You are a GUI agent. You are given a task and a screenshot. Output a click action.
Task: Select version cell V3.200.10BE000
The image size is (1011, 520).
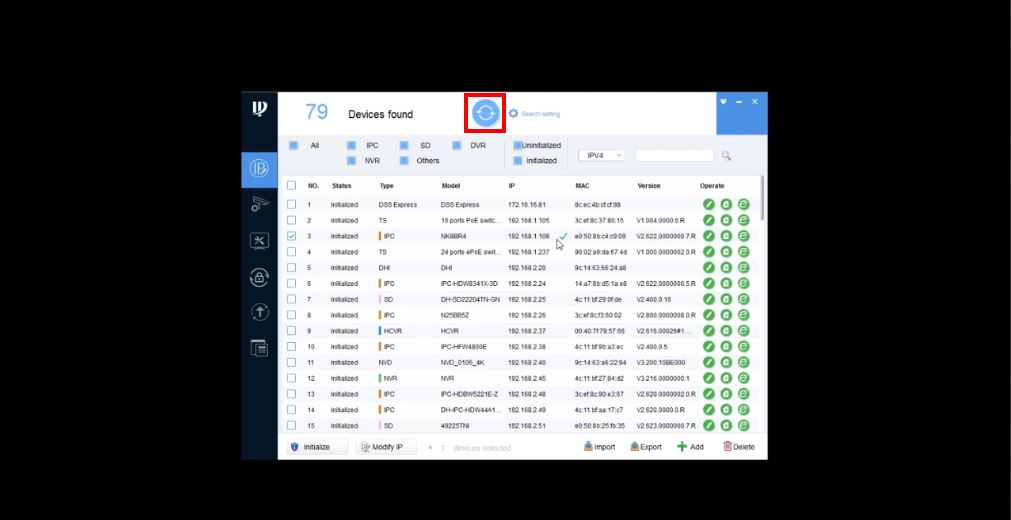point(661,363)
